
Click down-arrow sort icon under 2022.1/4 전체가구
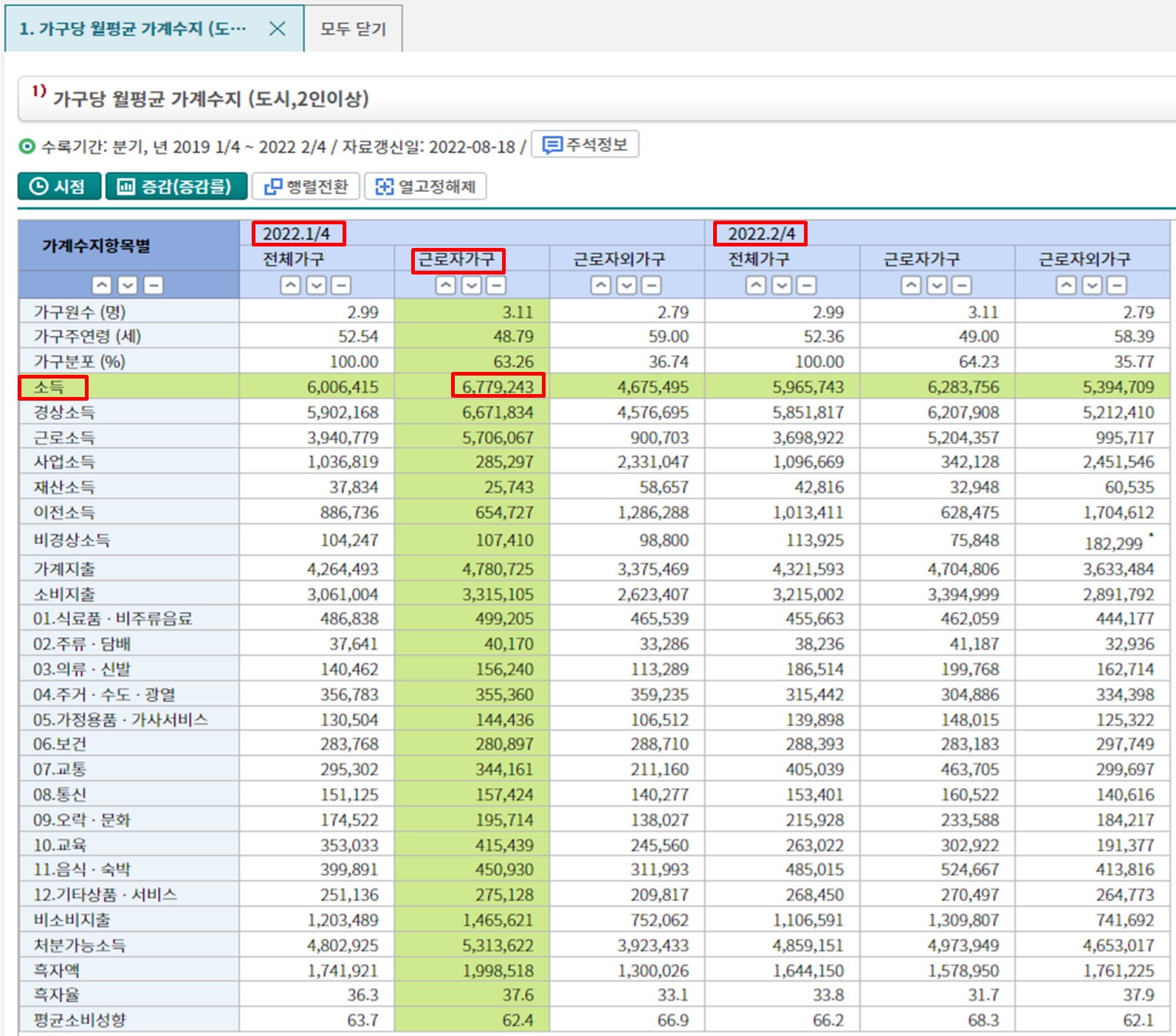pos(317,285)
